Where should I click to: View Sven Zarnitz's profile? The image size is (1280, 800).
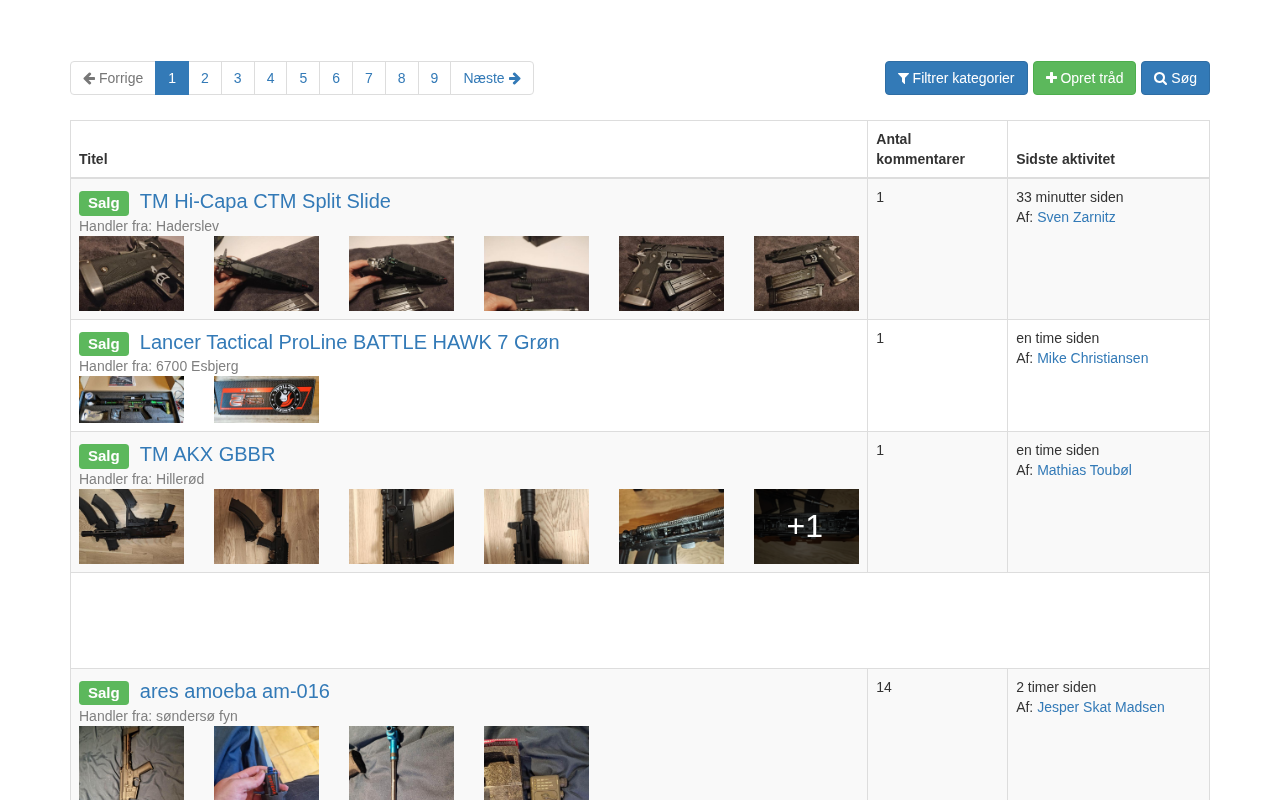pos(1076,217)
